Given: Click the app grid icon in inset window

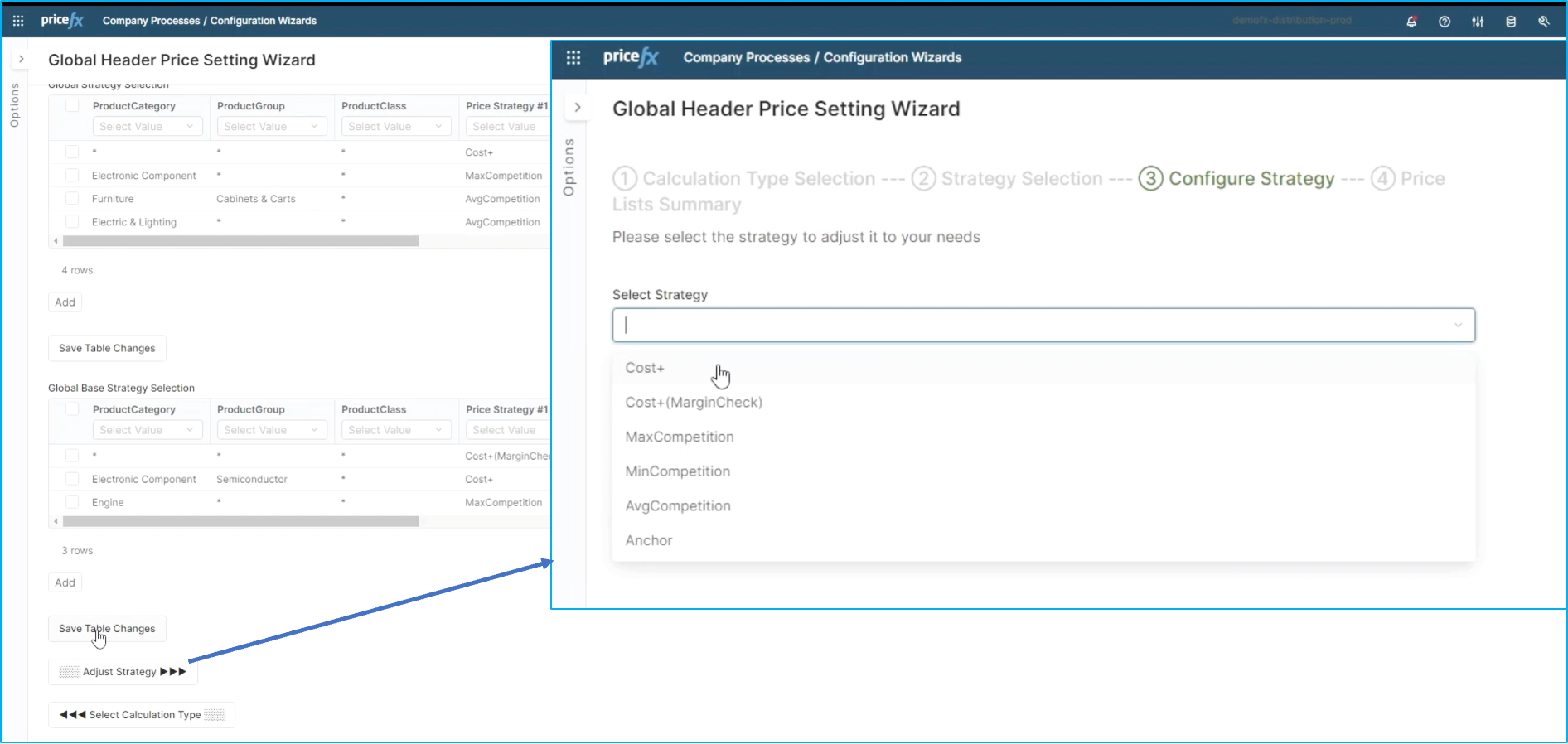Looking at the screenshot, I should [573, 57].
